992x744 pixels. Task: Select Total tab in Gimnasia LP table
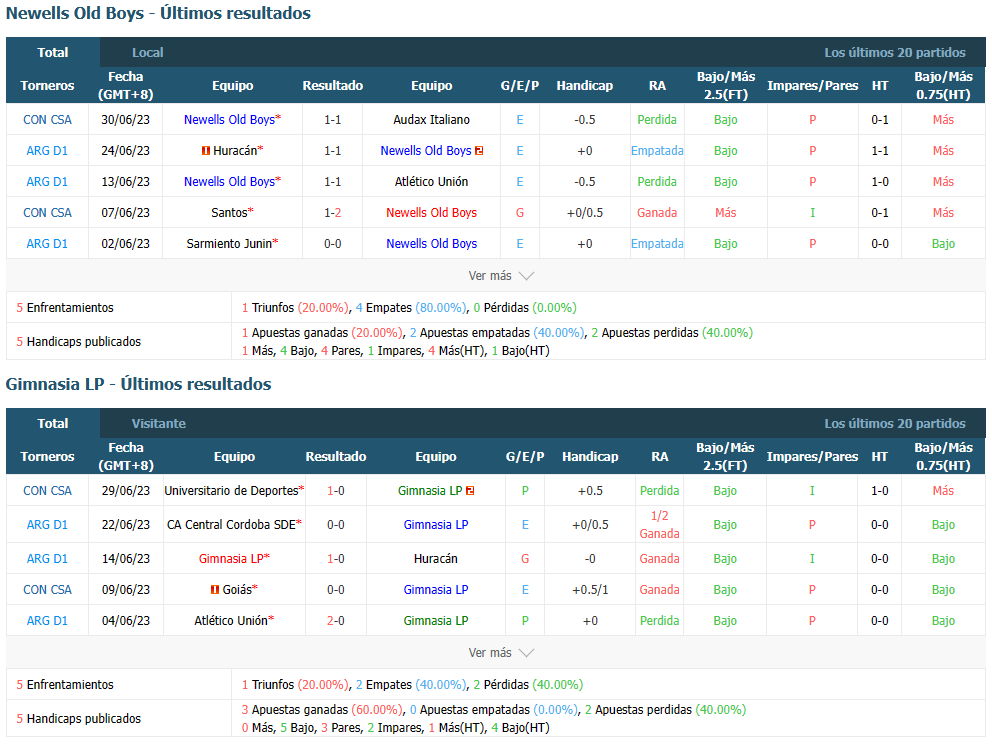click(53, 423)
